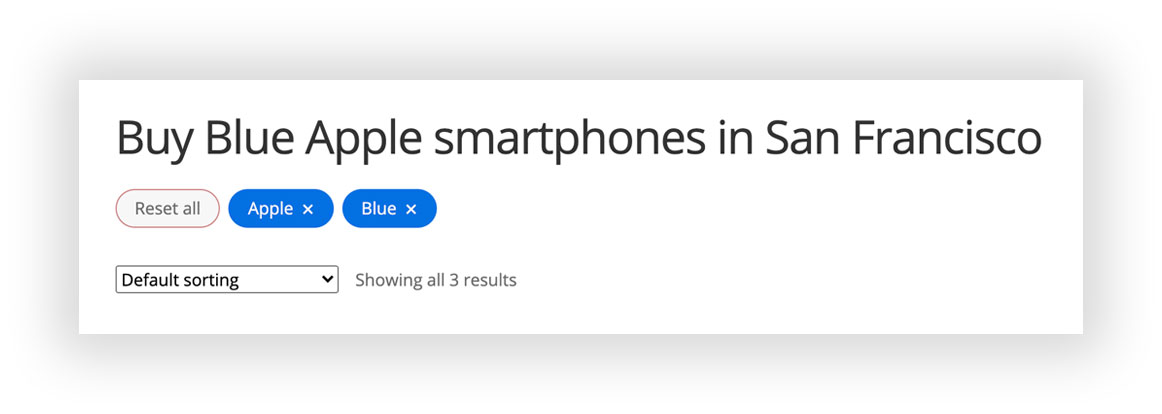
Task: Click the word "in" in the heading
Action: [735, 138]
